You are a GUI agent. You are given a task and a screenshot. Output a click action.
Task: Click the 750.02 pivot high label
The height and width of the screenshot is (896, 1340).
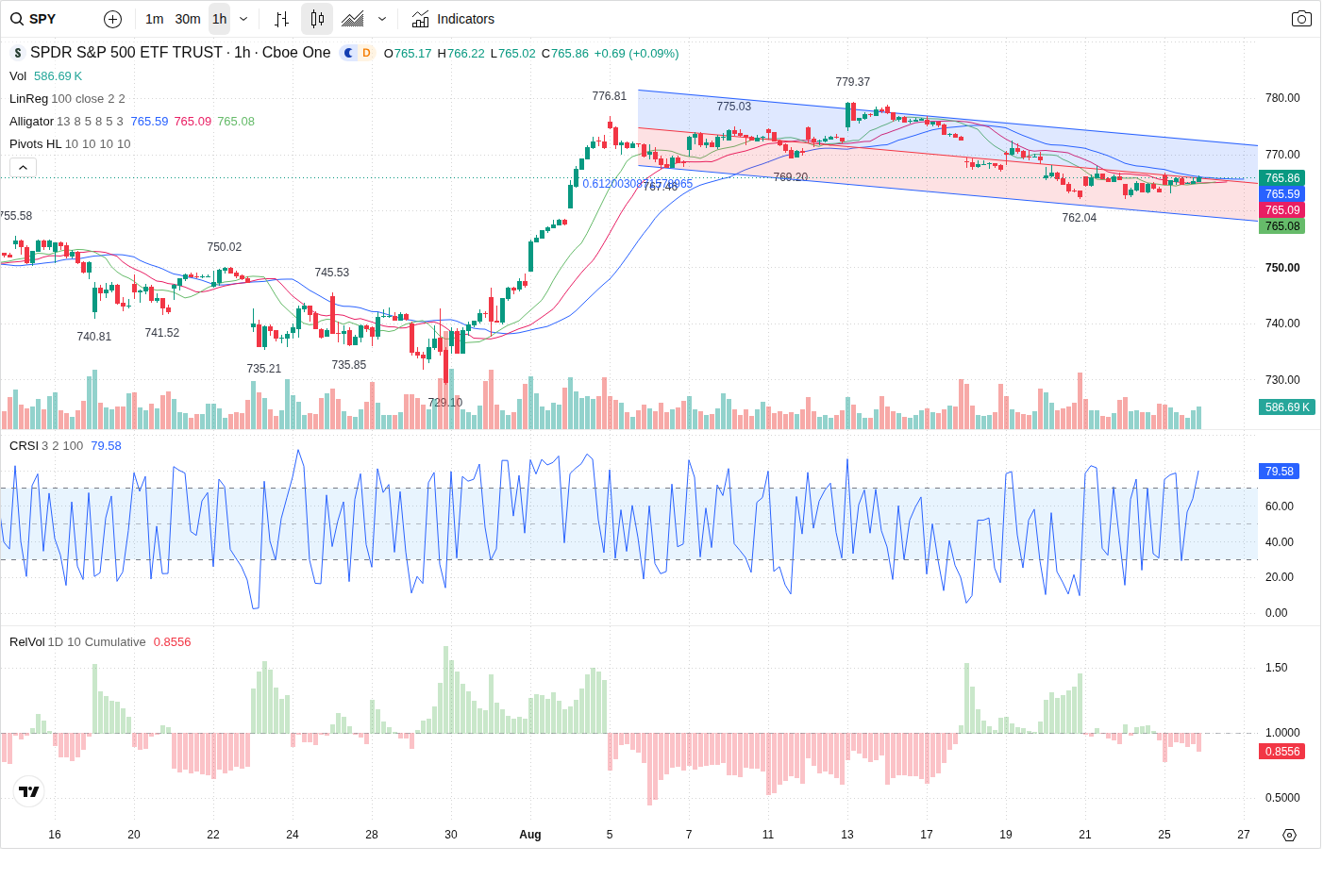tap(225, 247)
